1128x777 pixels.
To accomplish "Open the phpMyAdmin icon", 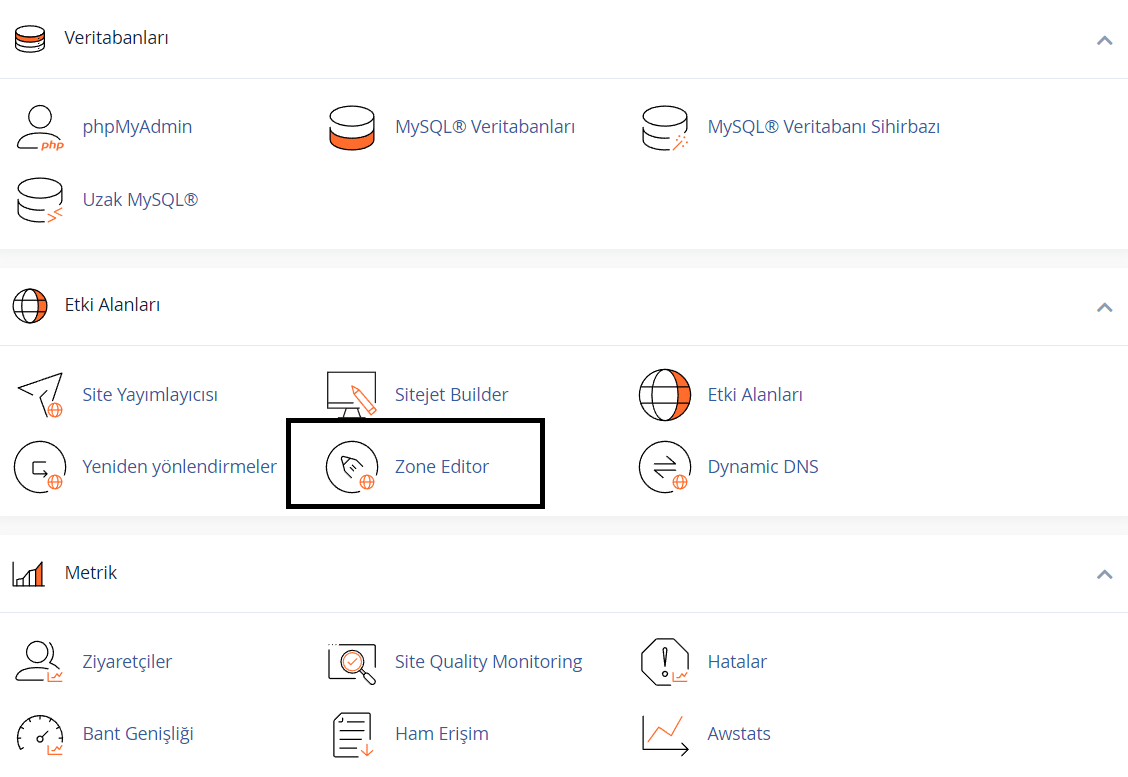I will coord(40,127).
